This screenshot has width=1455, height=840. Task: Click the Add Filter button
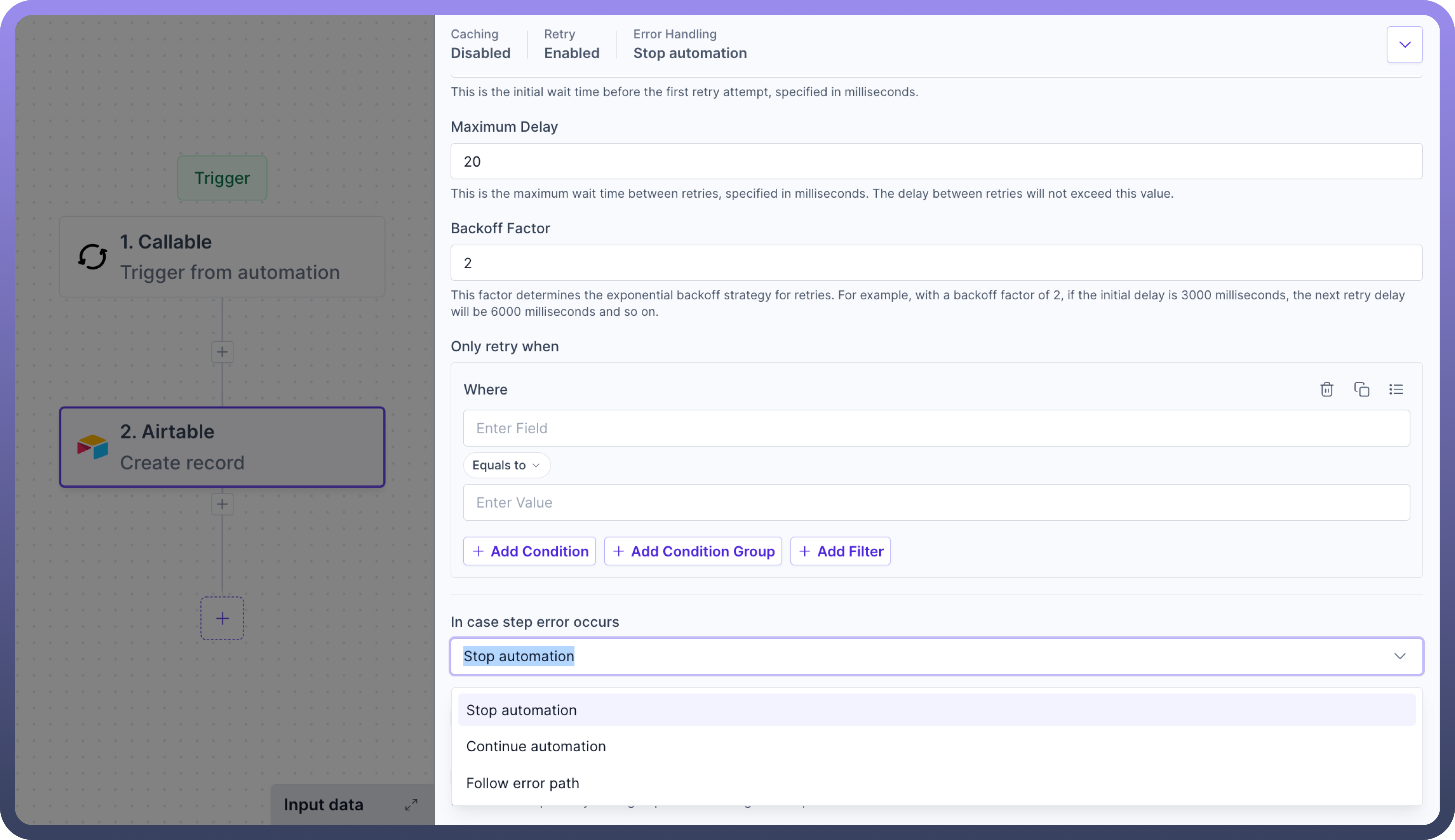click(840, 551)
